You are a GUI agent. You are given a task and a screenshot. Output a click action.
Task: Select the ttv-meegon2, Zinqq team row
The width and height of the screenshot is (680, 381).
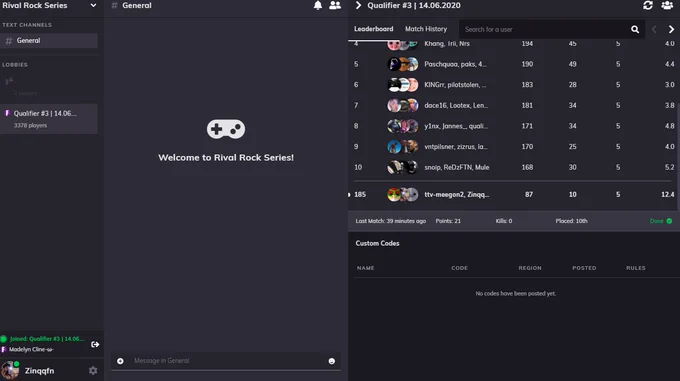coord(514,195)
